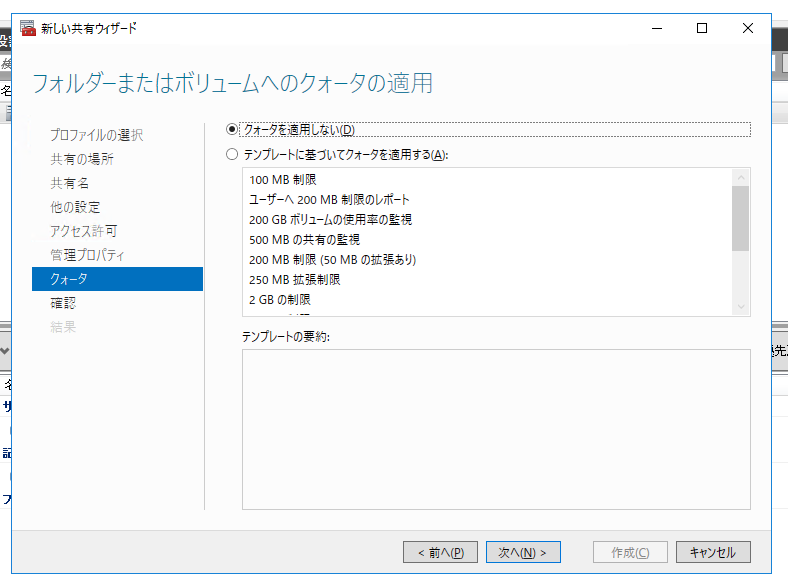The width and height of the screenshot is (788, 587).
Task: Minimize the 新しい共有ウィザード window
Action: pos(657,28)
